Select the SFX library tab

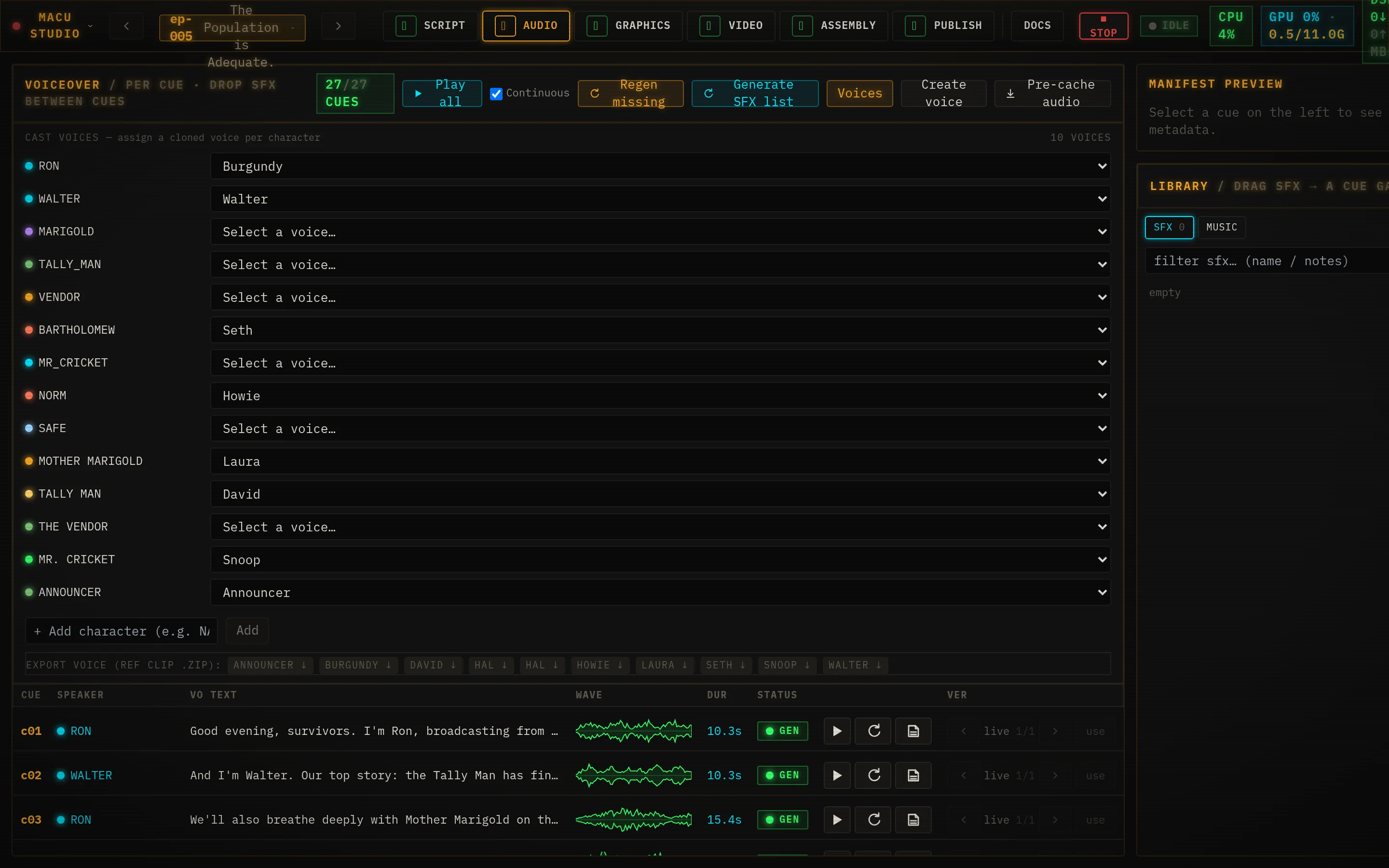click(x=1169, y=227)
